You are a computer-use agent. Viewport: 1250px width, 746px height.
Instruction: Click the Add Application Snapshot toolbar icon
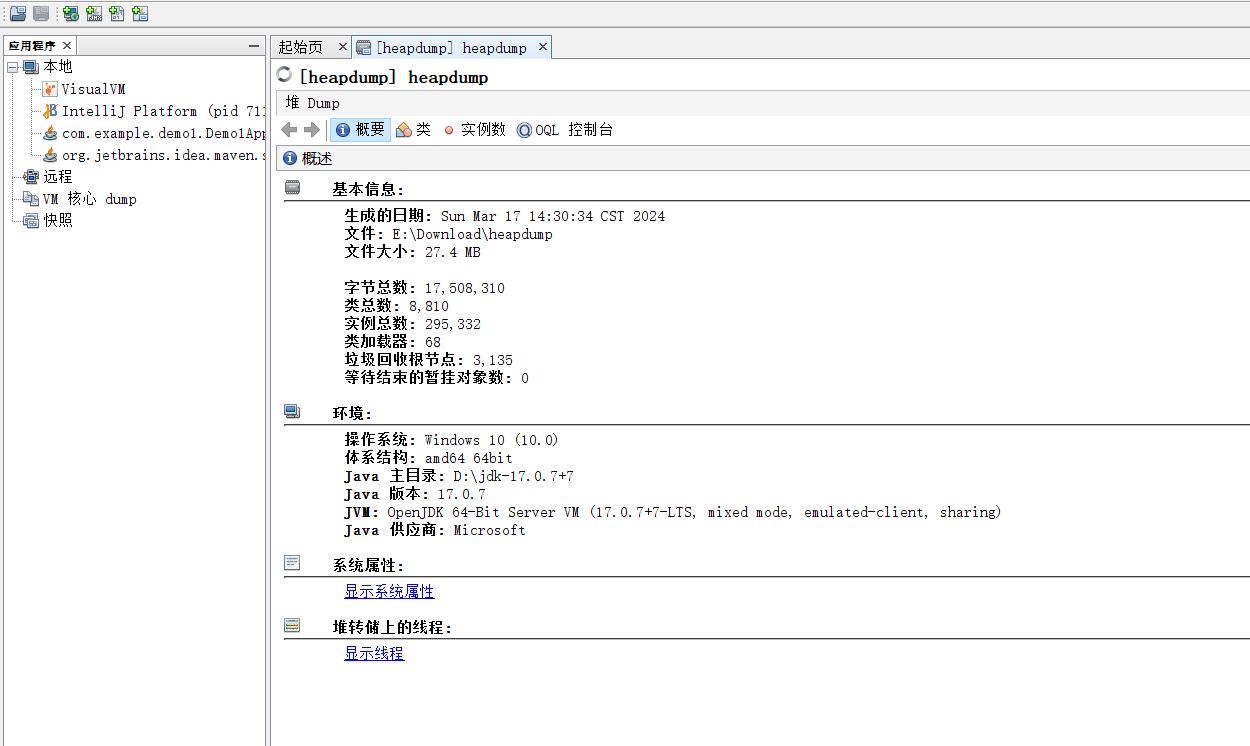click(140, 13)
